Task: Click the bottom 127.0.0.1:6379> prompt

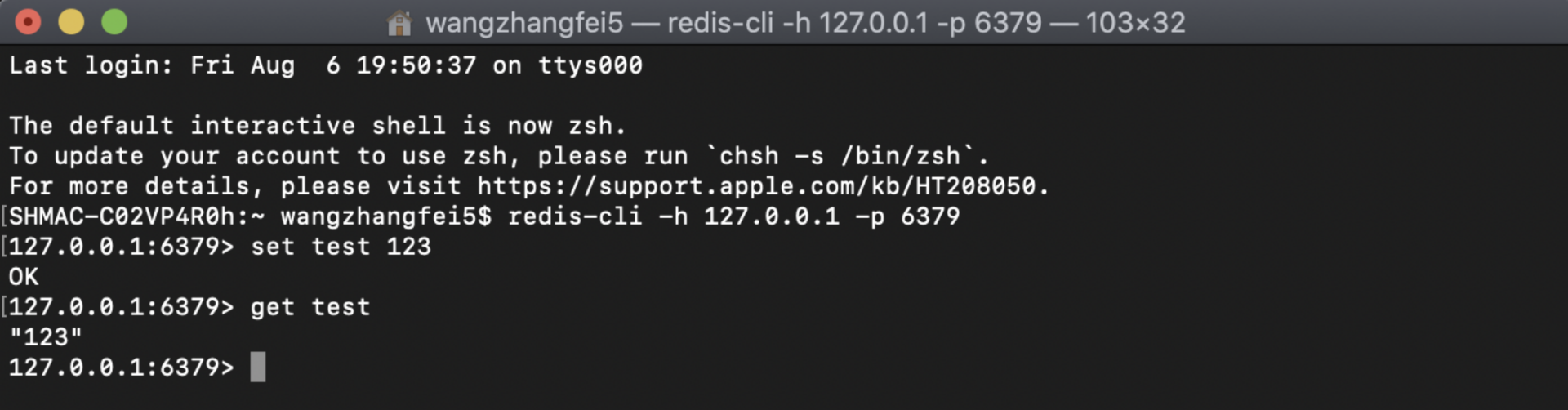Action: coord(121,368)
